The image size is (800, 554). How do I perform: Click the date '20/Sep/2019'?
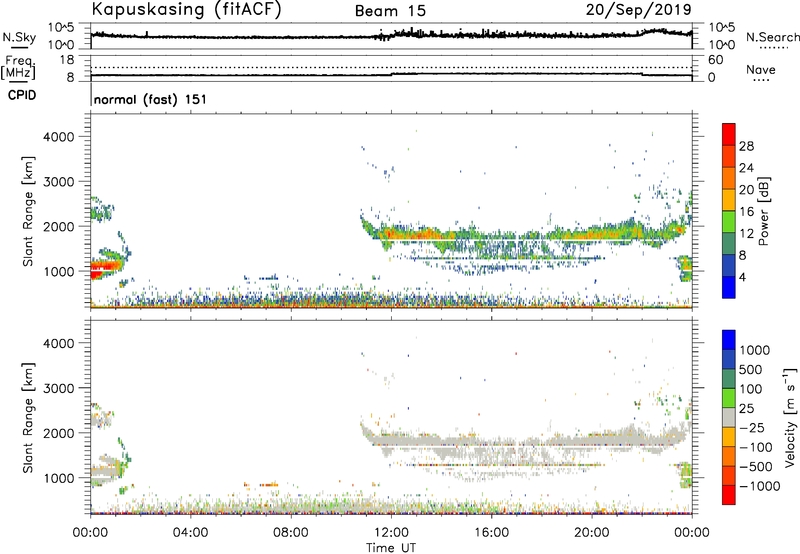(639, 9)
